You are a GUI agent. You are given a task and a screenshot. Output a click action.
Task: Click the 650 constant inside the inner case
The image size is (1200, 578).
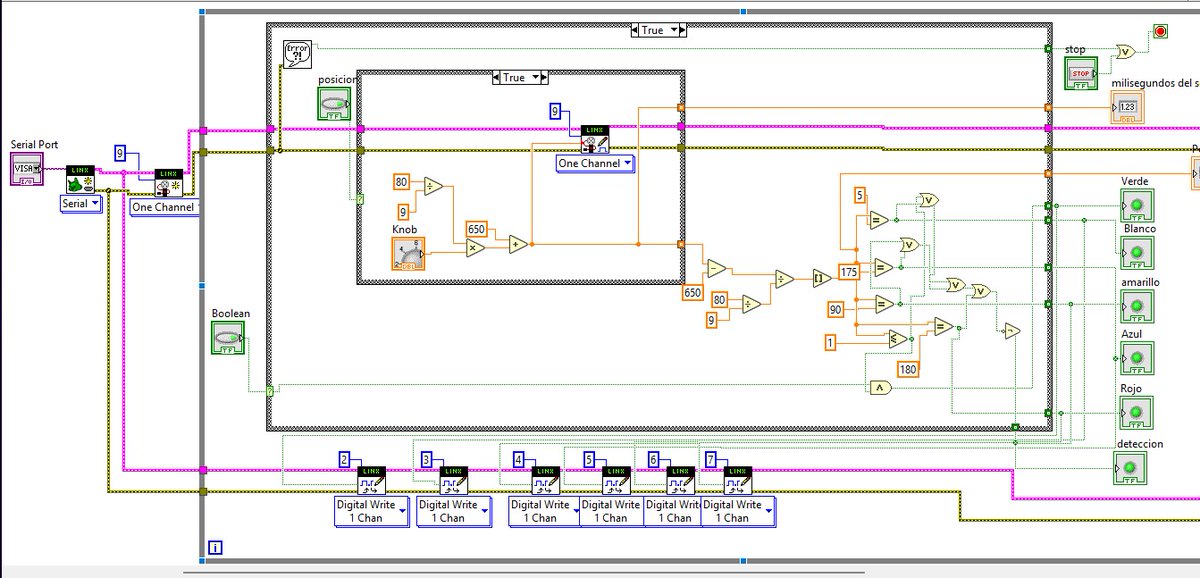[476, 228]
